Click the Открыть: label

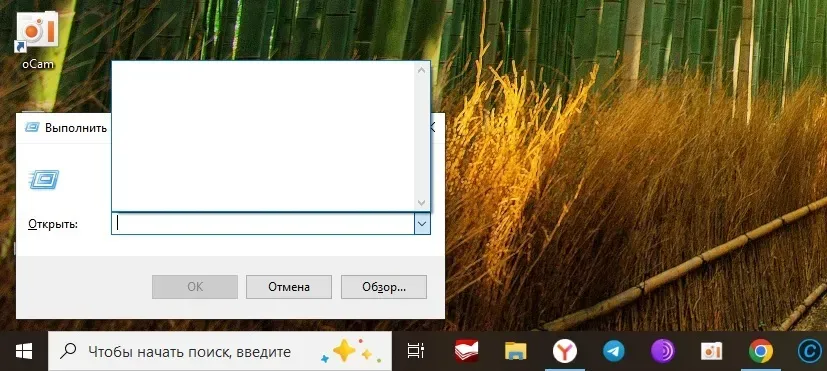click(53, 224)
